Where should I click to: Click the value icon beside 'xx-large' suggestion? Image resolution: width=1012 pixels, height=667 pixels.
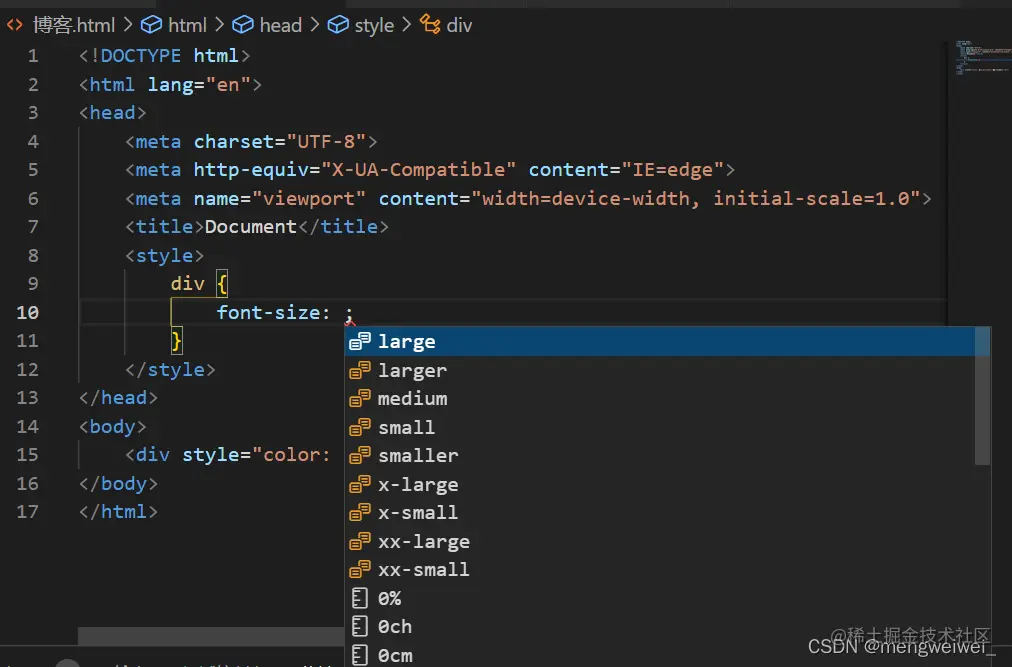[360, 541]
